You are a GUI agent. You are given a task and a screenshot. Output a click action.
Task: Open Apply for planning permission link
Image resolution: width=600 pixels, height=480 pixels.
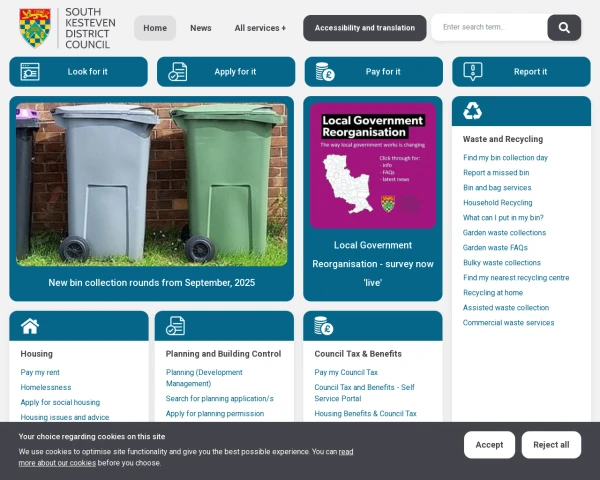point(215,413)
